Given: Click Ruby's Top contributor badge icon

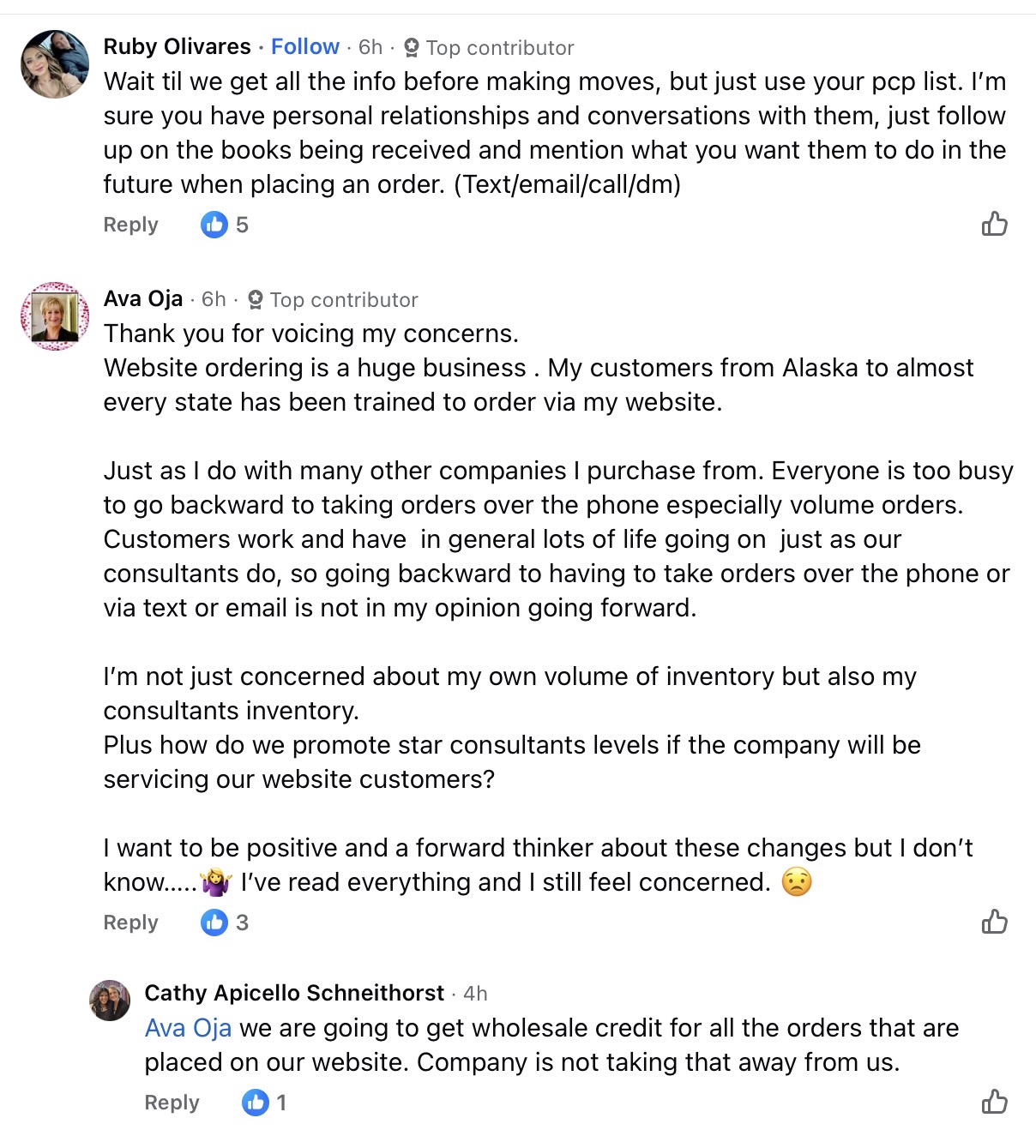Looking at the screenshot, I should point(412,48).
